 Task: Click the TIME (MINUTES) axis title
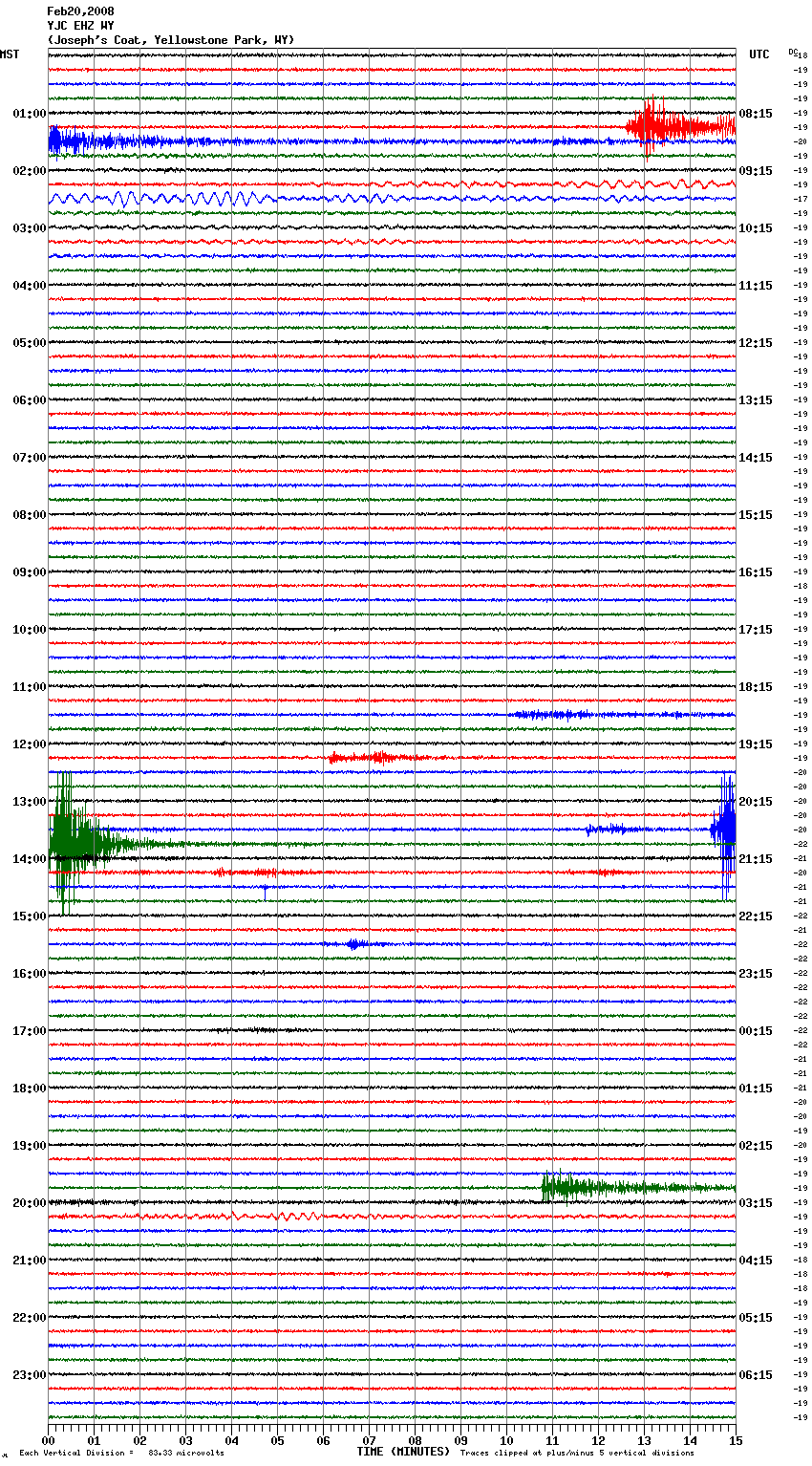pyautogui.click(x=403, y=1452)
